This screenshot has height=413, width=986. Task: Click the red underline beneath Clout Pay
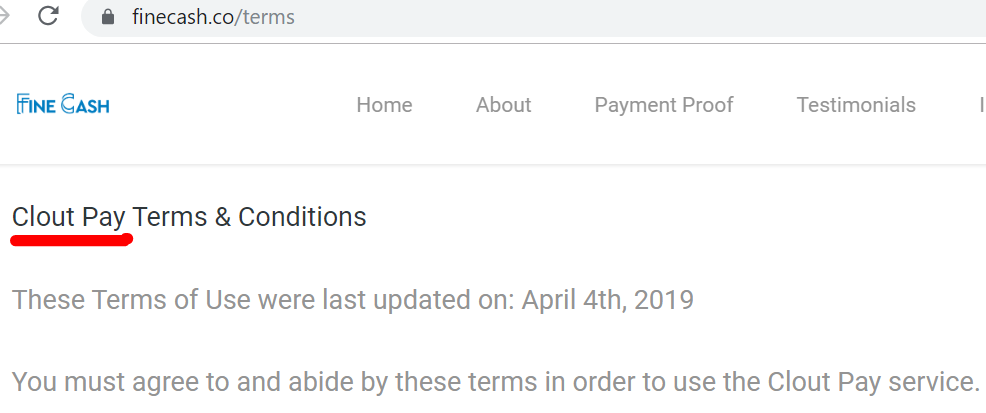coord(72,240)
